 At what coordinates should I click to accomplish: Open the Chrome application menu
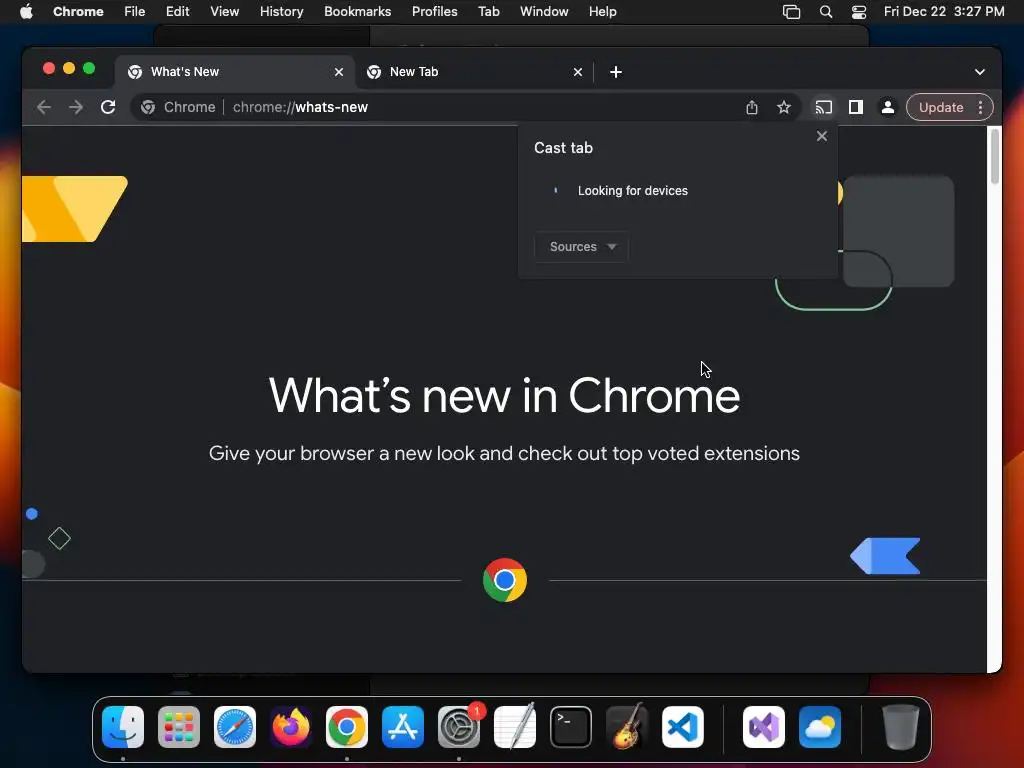[78, 12]
